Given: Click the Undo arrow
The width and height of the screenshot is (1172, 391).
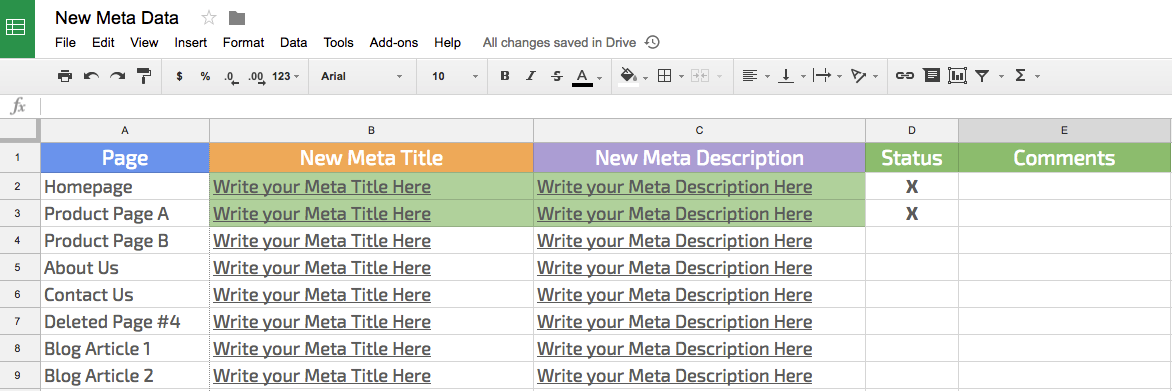Looking at the screenshot, I should pyautogui.click(x=91, y=76).
